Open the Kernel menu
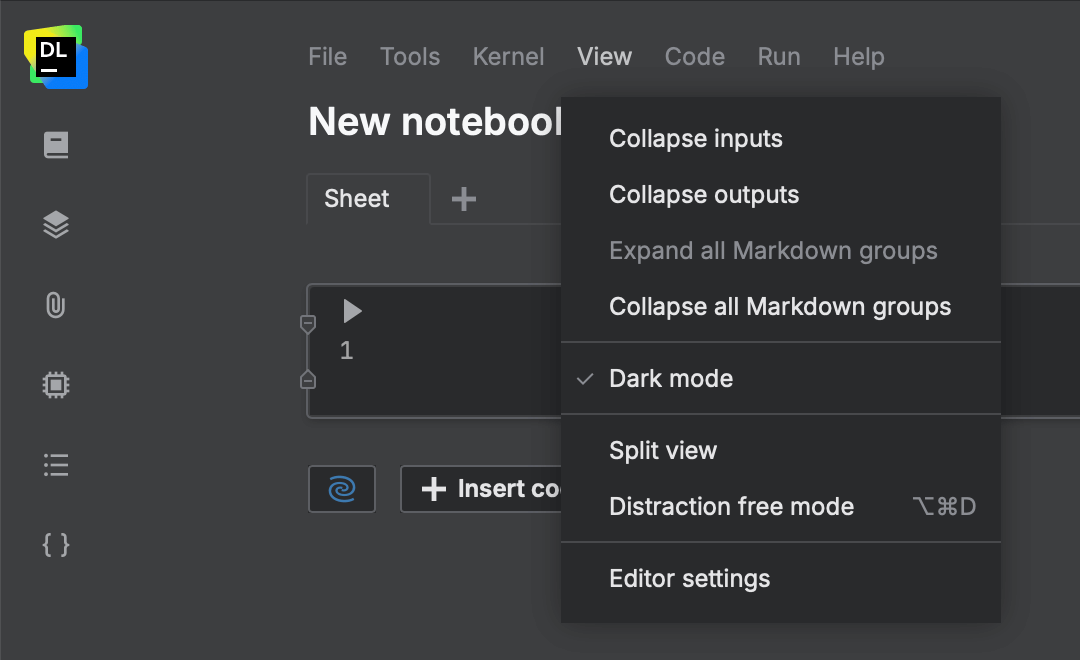The height and width of the screenshot is (660, 1080). point(508,56)
